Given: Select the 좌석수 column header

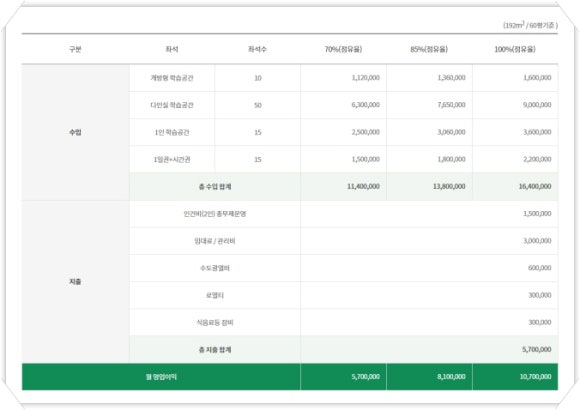Looking at the screenshot, I should pos(257,49).
